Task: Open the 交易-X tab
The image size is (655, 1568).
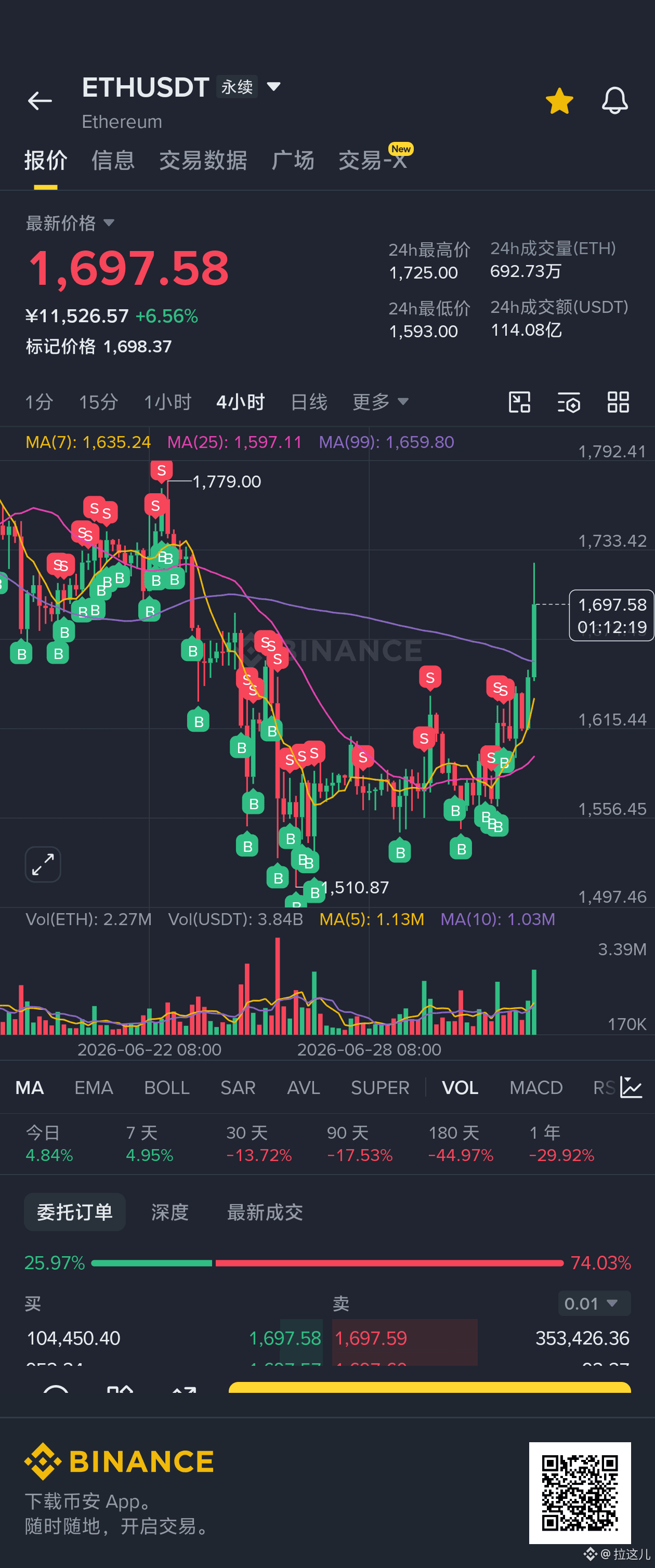Action: point(373,161)
